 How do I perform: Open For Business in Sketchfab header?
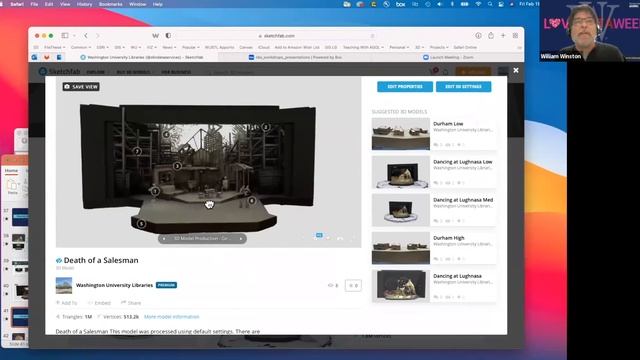[x=176, y=72]
